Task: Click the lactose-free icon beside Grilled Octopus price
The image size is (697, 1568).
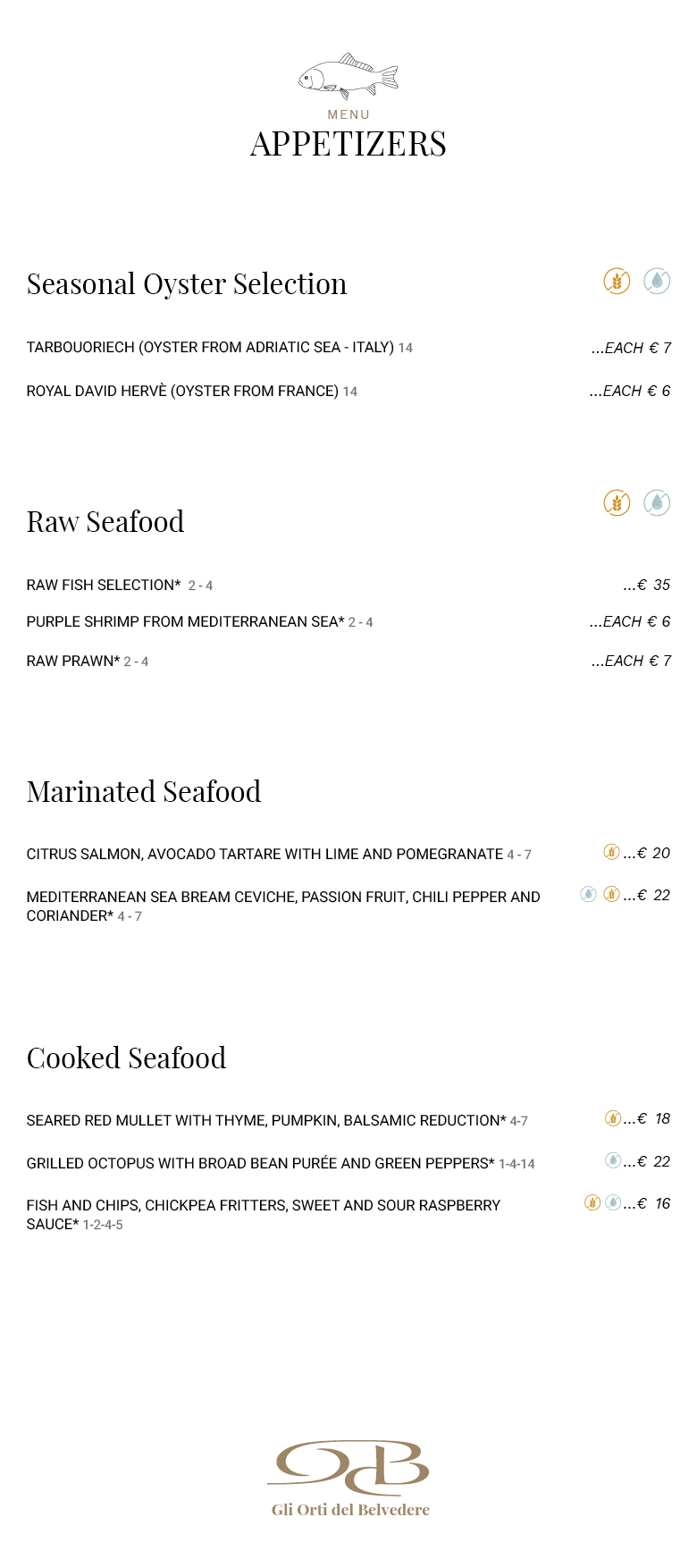Action: 613,1160
